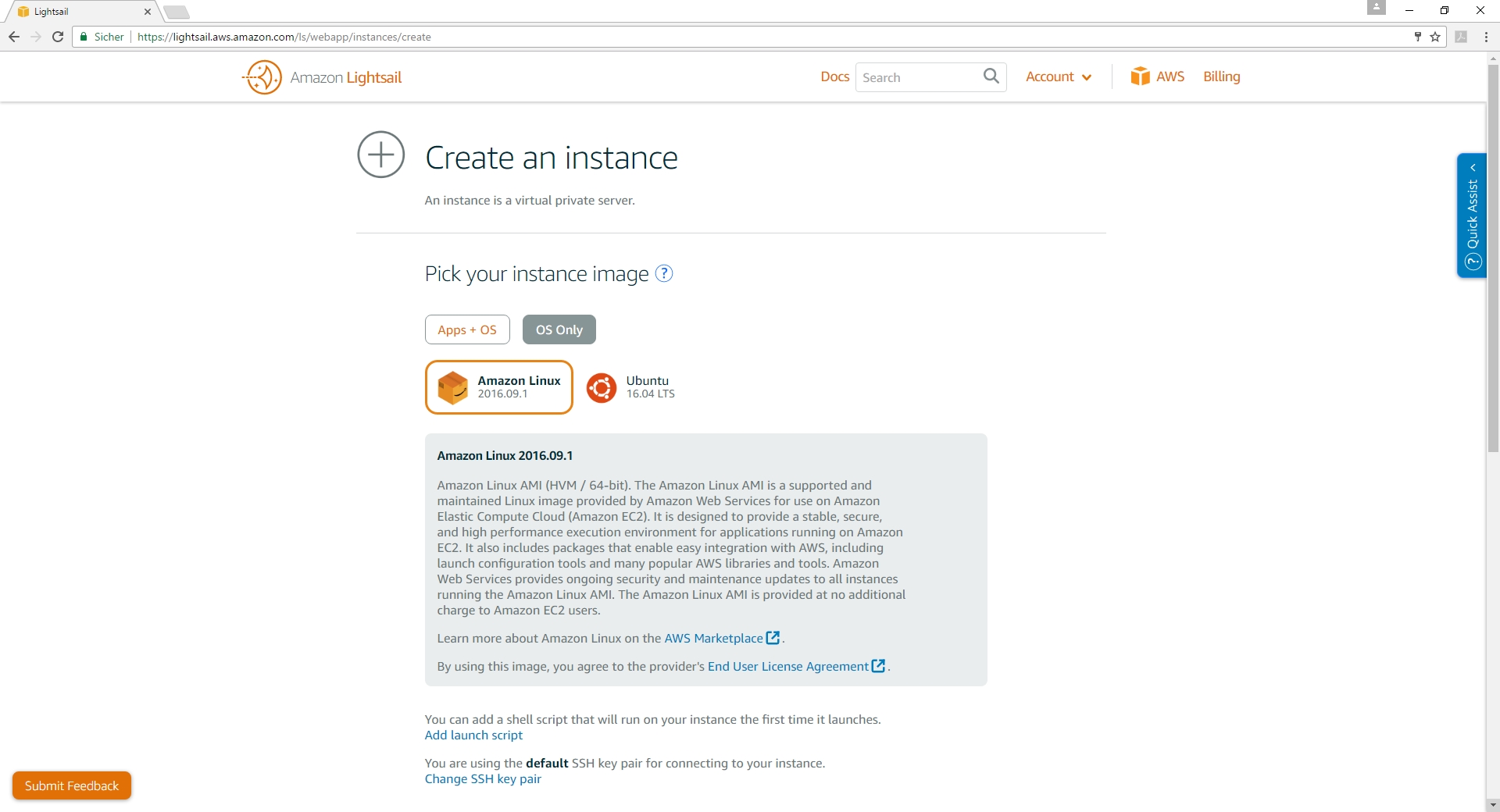Select the OS Only option
Screen dimensions: 1500x812
(559, 329)
